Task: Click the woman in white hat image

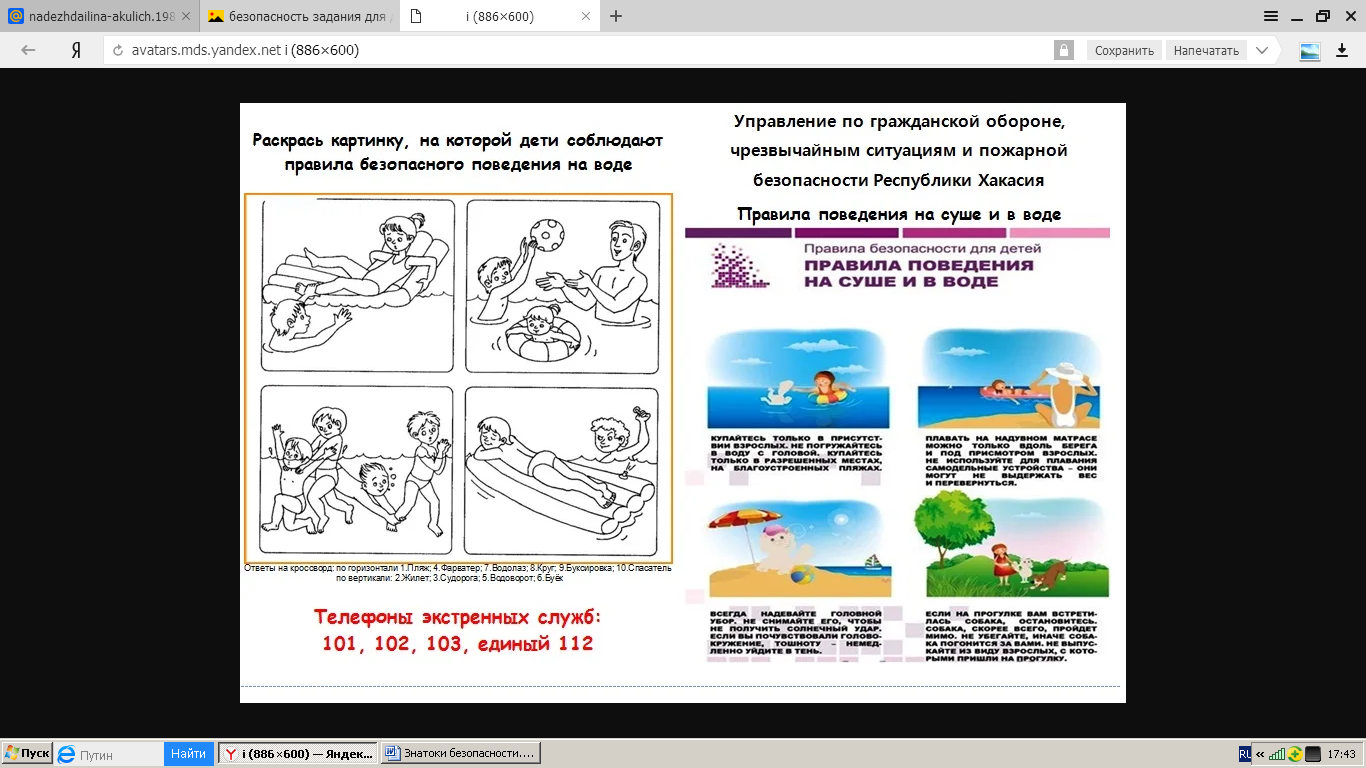Action: click(1010, 379)
